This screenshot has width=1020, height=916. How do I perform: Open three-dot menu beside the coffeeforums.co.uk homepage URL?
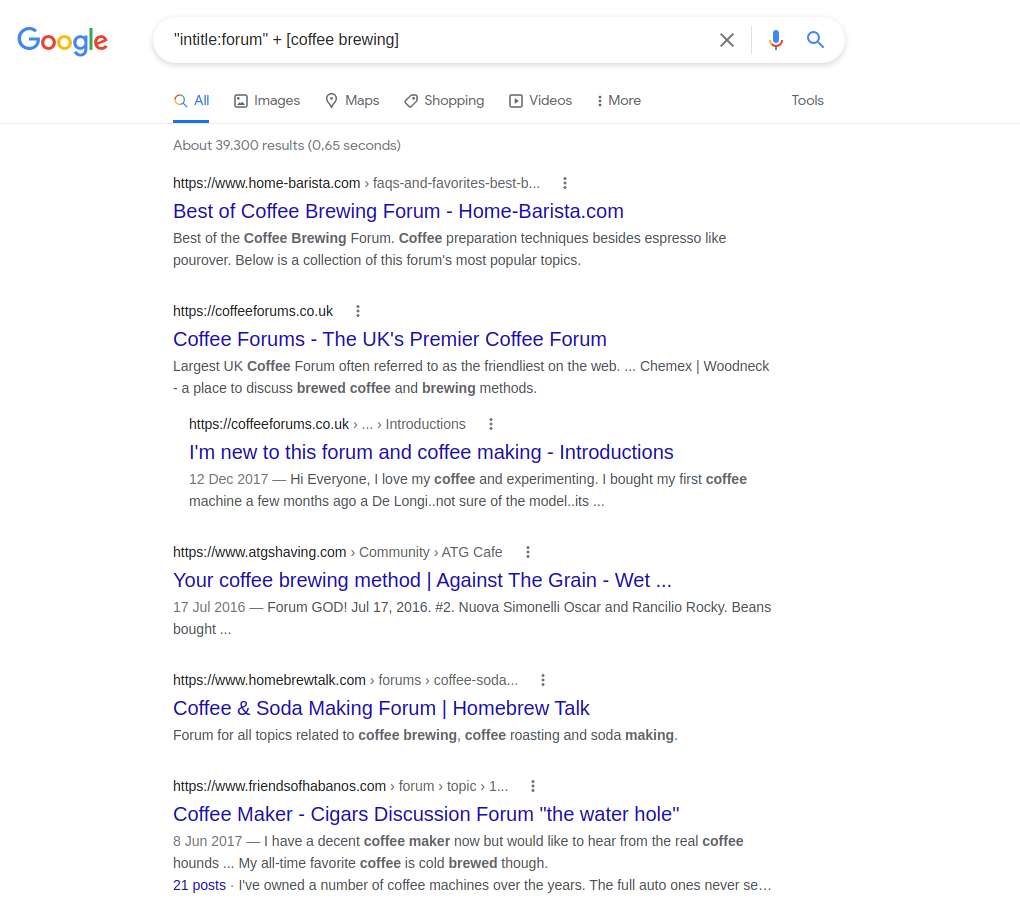coord(358,311)
